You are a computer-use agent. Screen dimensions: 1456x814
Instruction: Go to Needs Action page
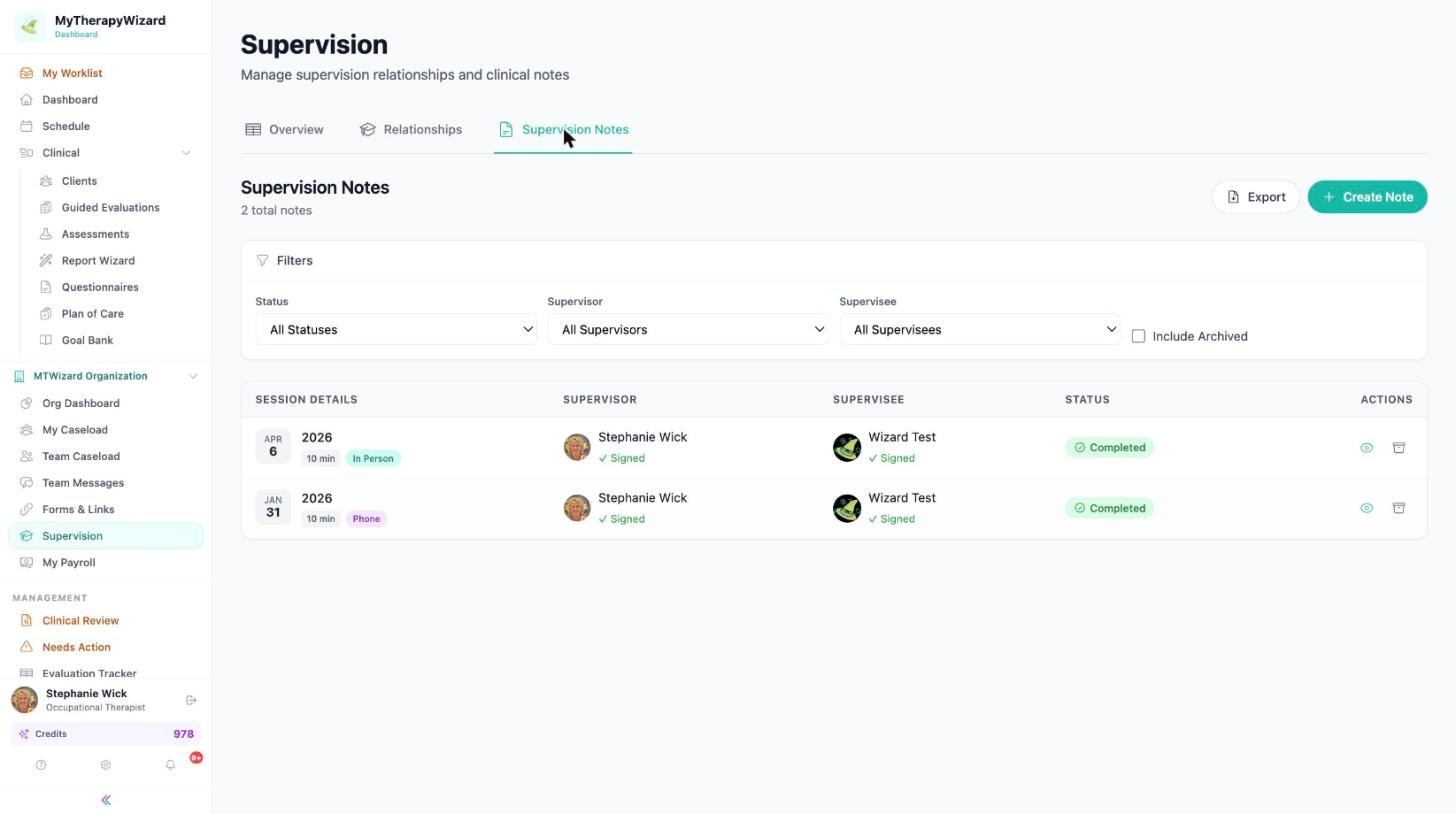click(x=76, y=647)
